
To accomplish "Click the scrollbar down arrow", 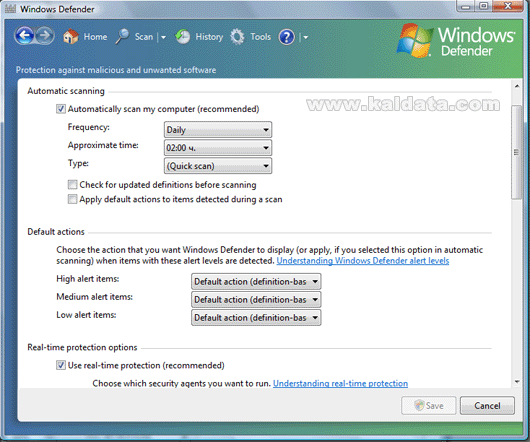I will [517, 382].
